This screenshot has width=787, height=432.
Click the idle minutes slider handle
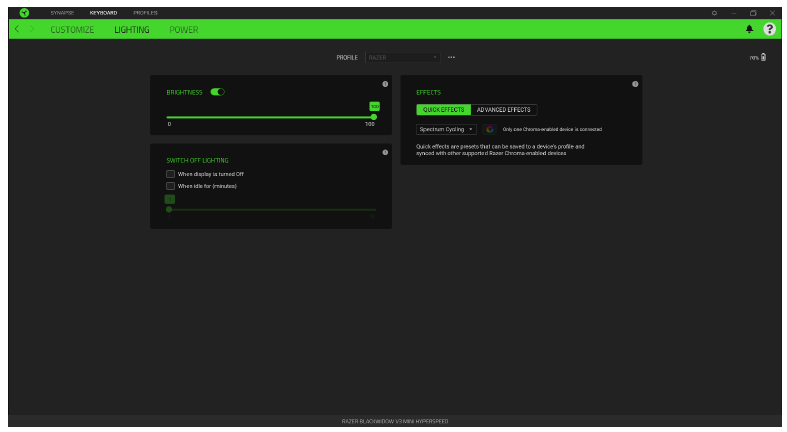coord(169,209)
